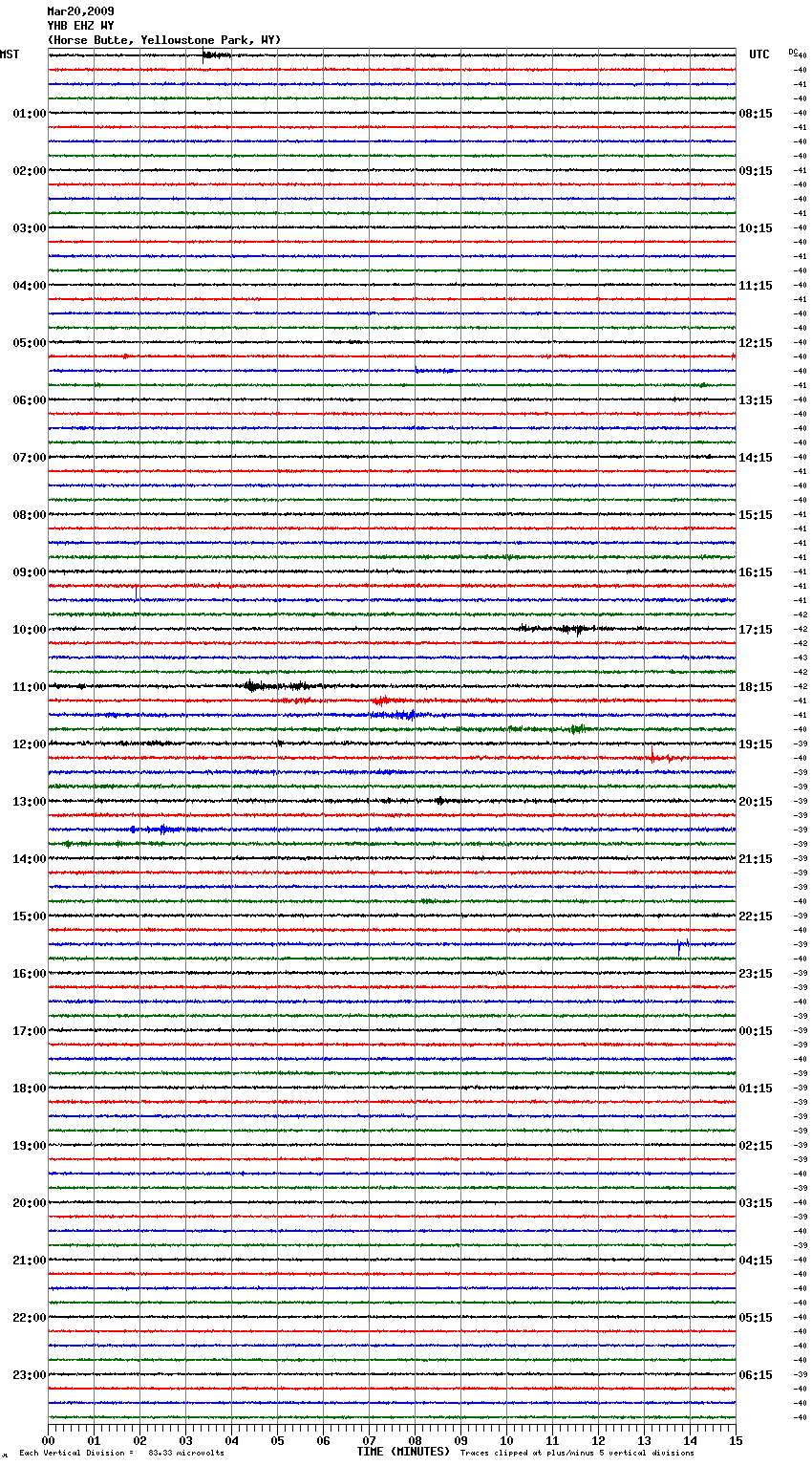Click the 08:15 UTC time label
812x1466 pixels.
click(x=756, y=114)
